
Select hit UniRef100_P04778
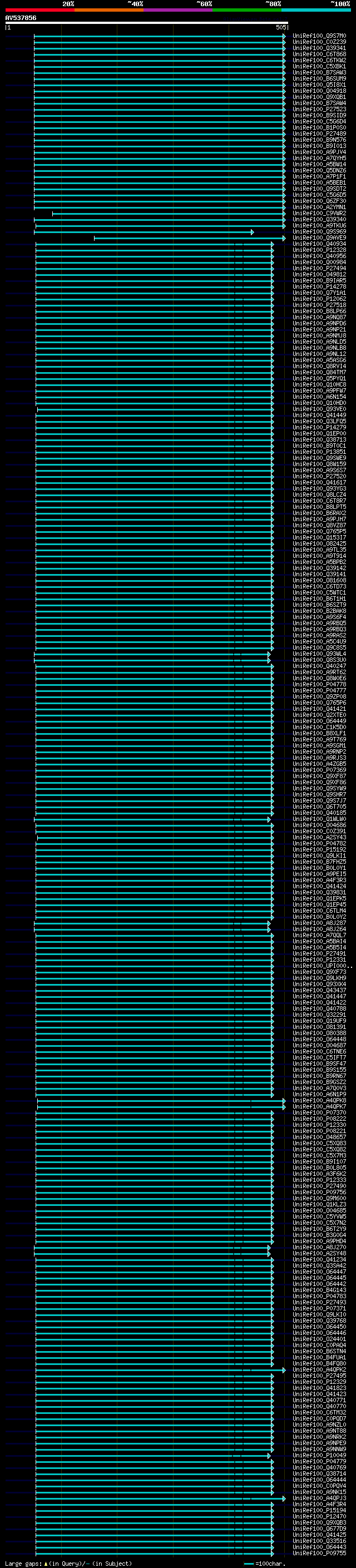point(319,684)
